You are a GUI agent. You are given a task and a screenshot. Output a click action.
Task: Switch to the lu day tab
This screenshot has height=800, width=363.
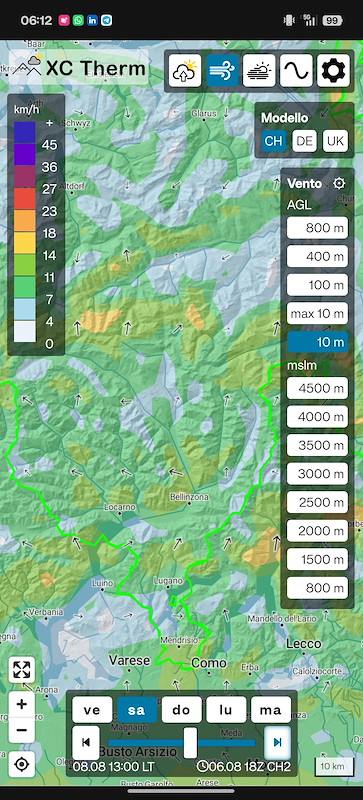coord(226,710)
